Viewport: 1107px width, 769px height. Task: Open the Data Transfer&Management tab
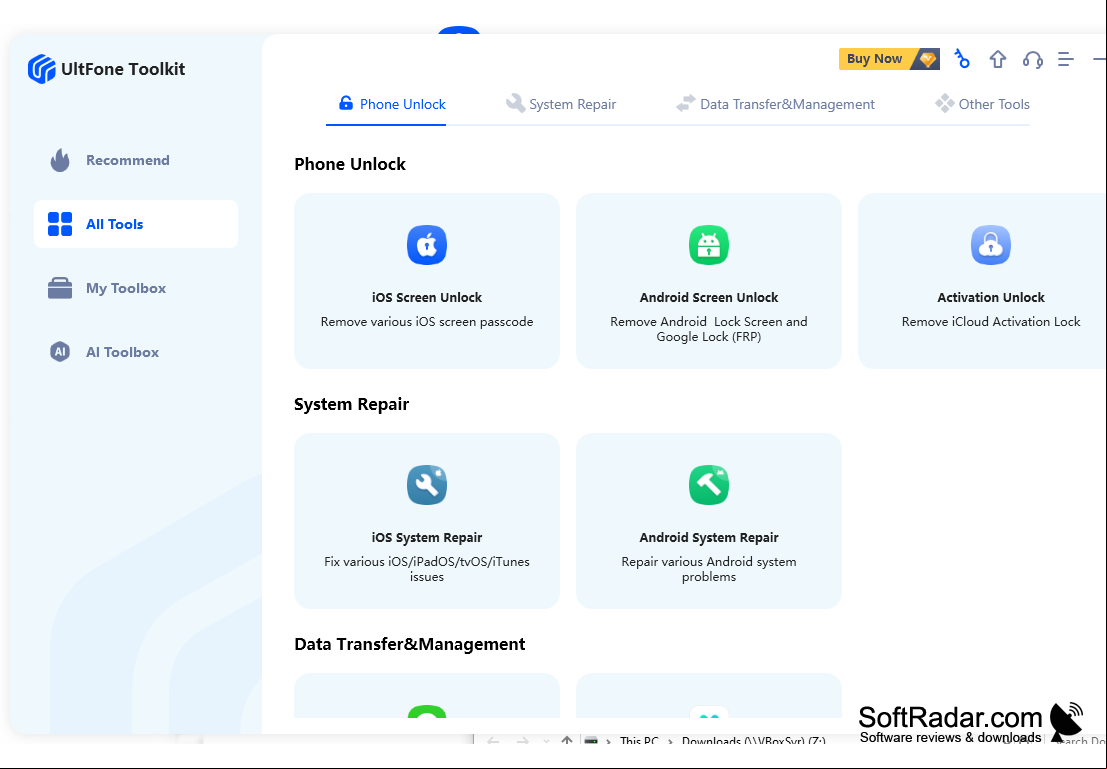[774, 105]
